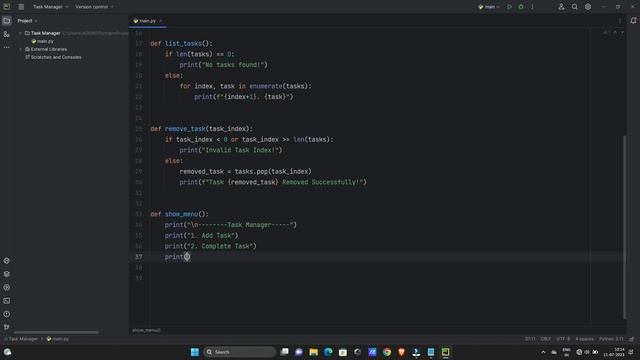Open Search Everywhere magnifier
The width and height of the screenshot is (640, 360).
point(575,7)
